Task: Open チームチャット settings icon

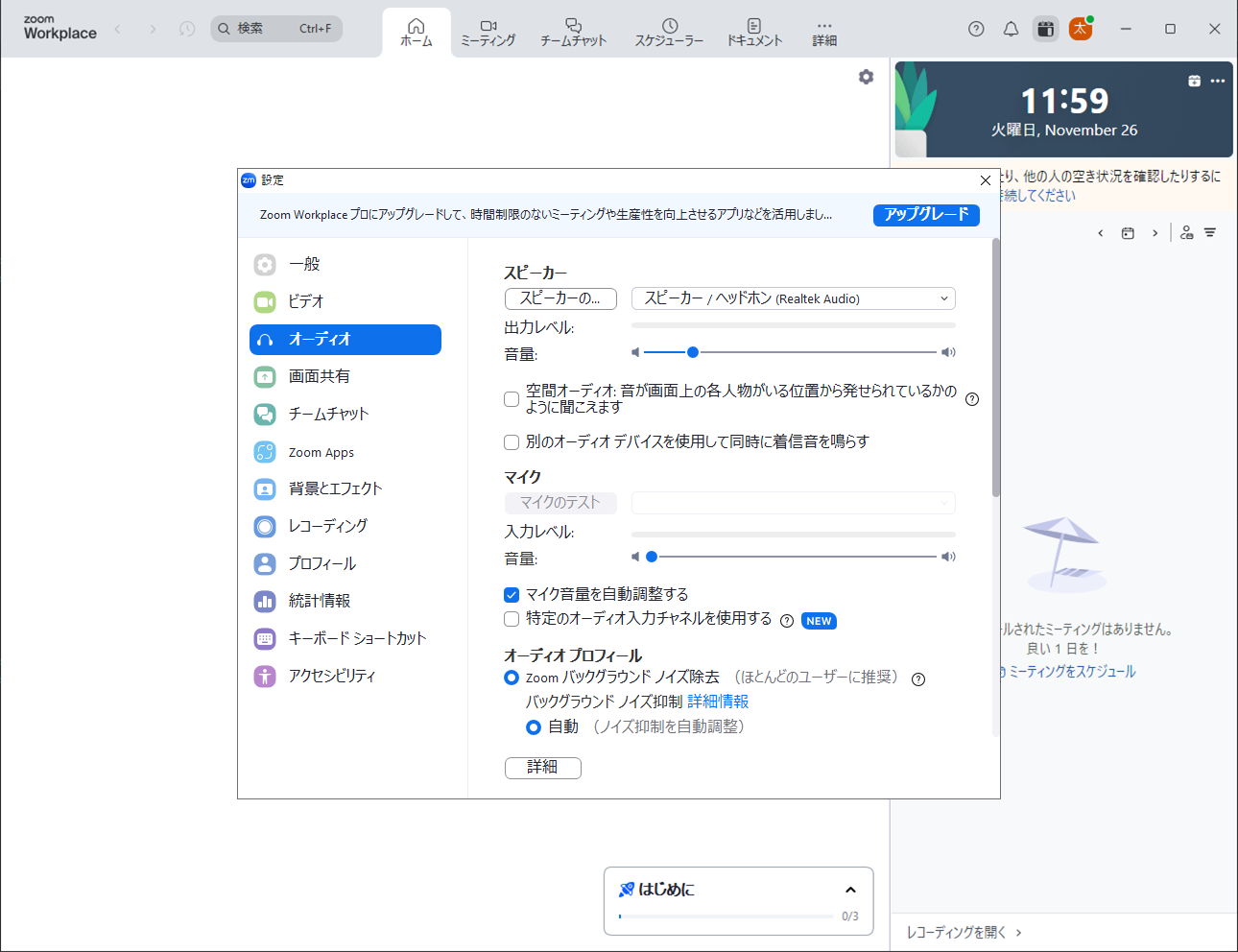Action: click(x=265, y=415)
